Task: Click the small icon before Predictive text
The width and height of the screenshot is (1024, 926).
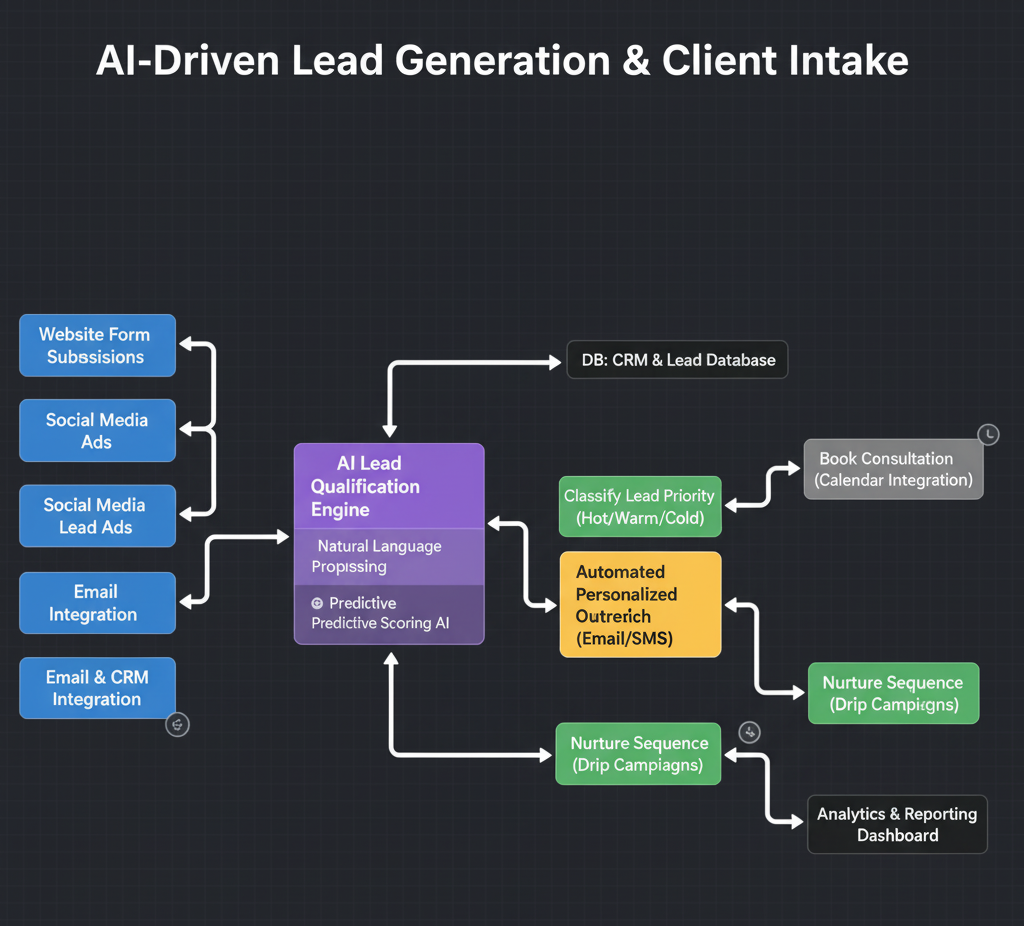Action: point(317,603)
